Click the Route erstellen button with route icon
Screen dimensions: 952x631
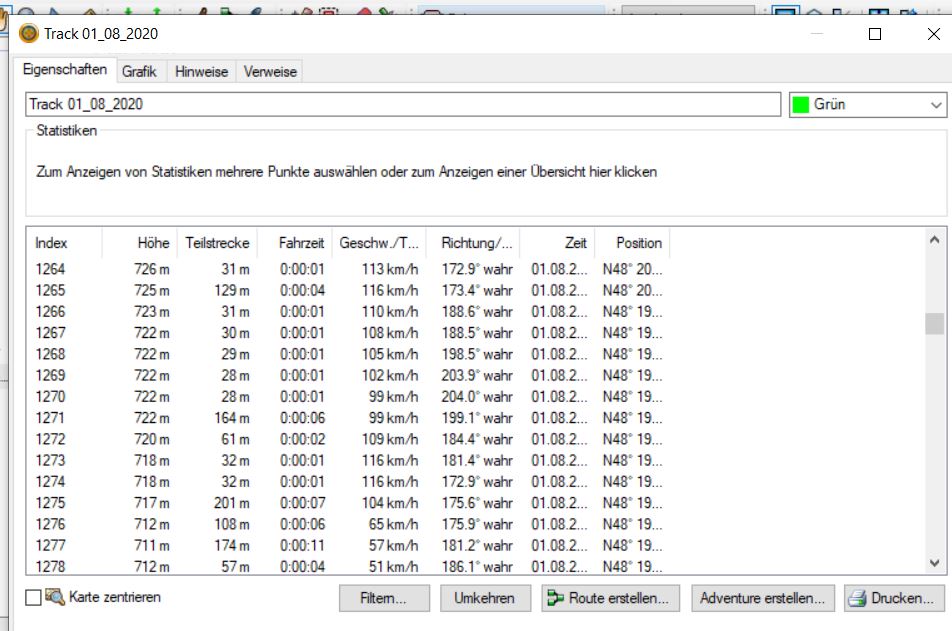click(611, 599)
